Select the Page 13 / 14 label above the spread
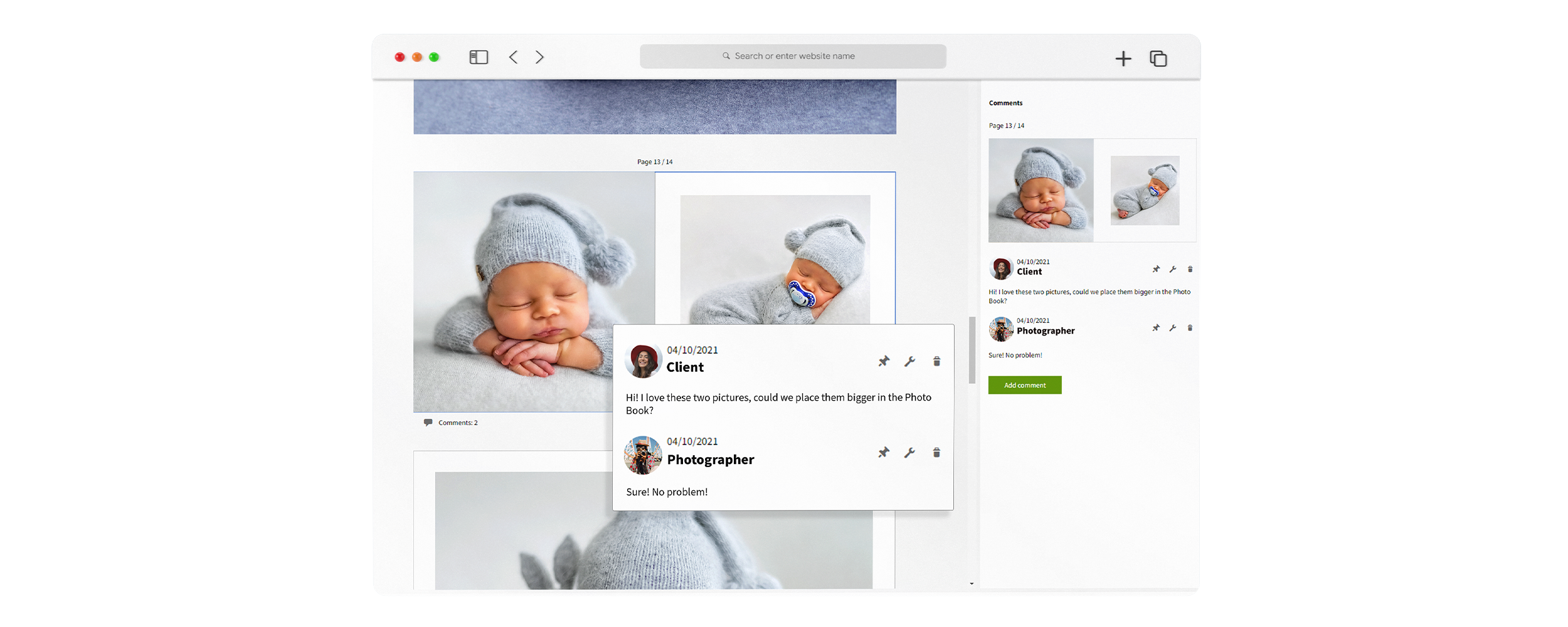This screenshot has height=627, width=1568. (654, 161)
